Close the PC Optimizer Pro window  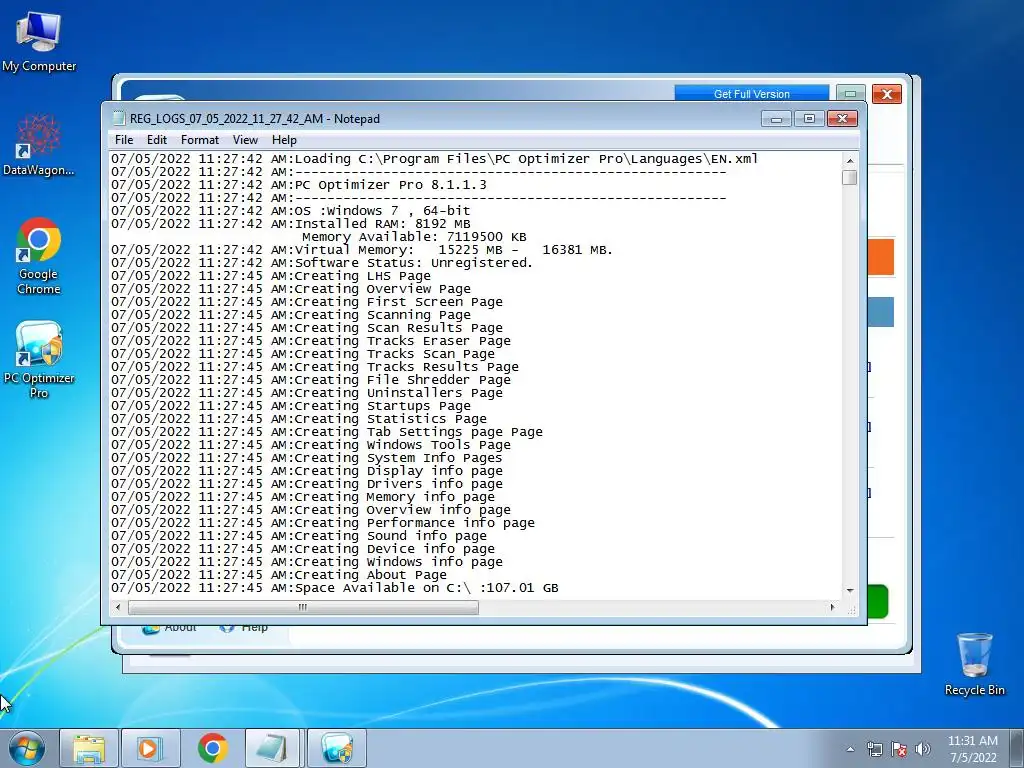887,94
